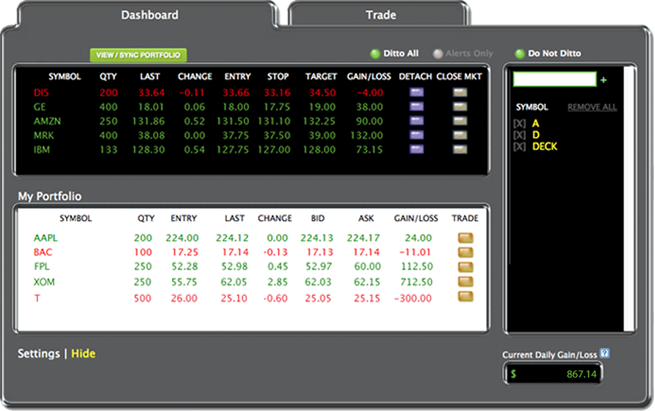
Task: Click the yellow Hide link
Action: 83,354
